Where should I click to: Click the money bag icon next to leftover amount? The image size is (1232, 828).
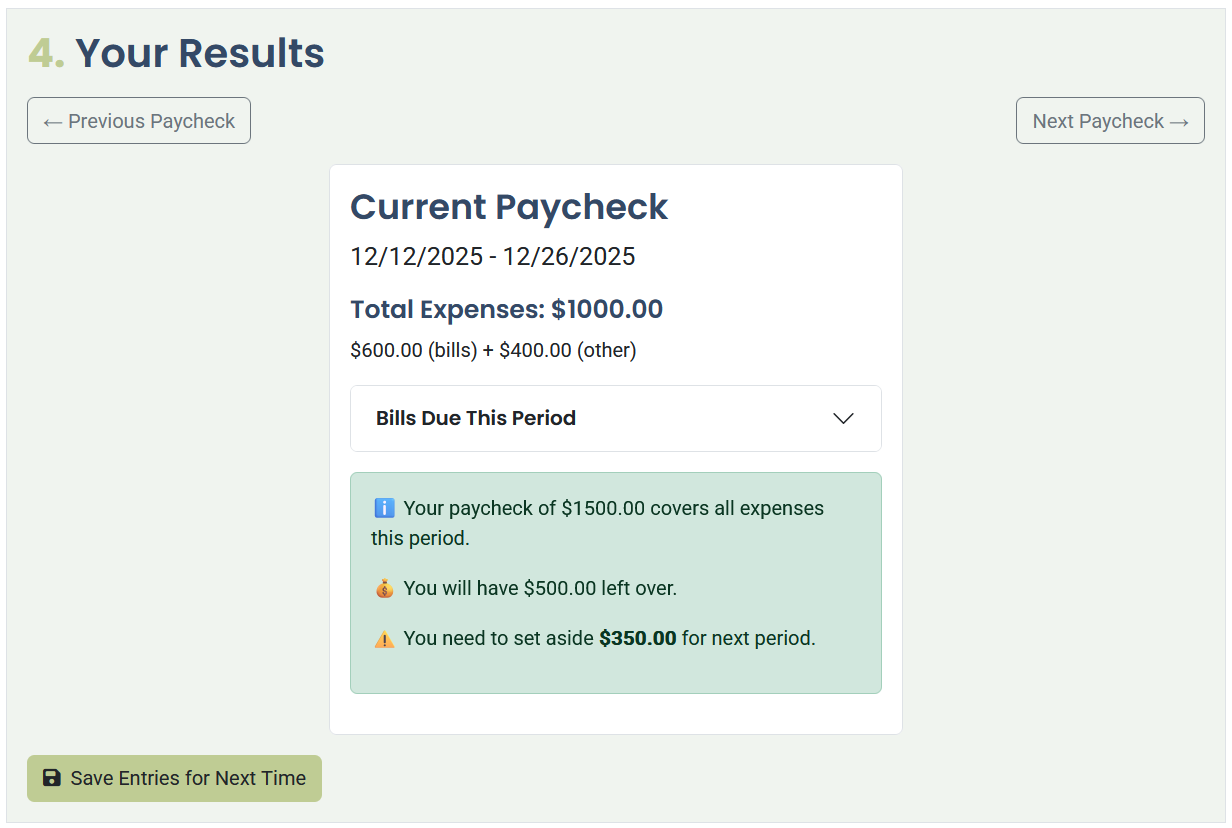coord(384,588)
